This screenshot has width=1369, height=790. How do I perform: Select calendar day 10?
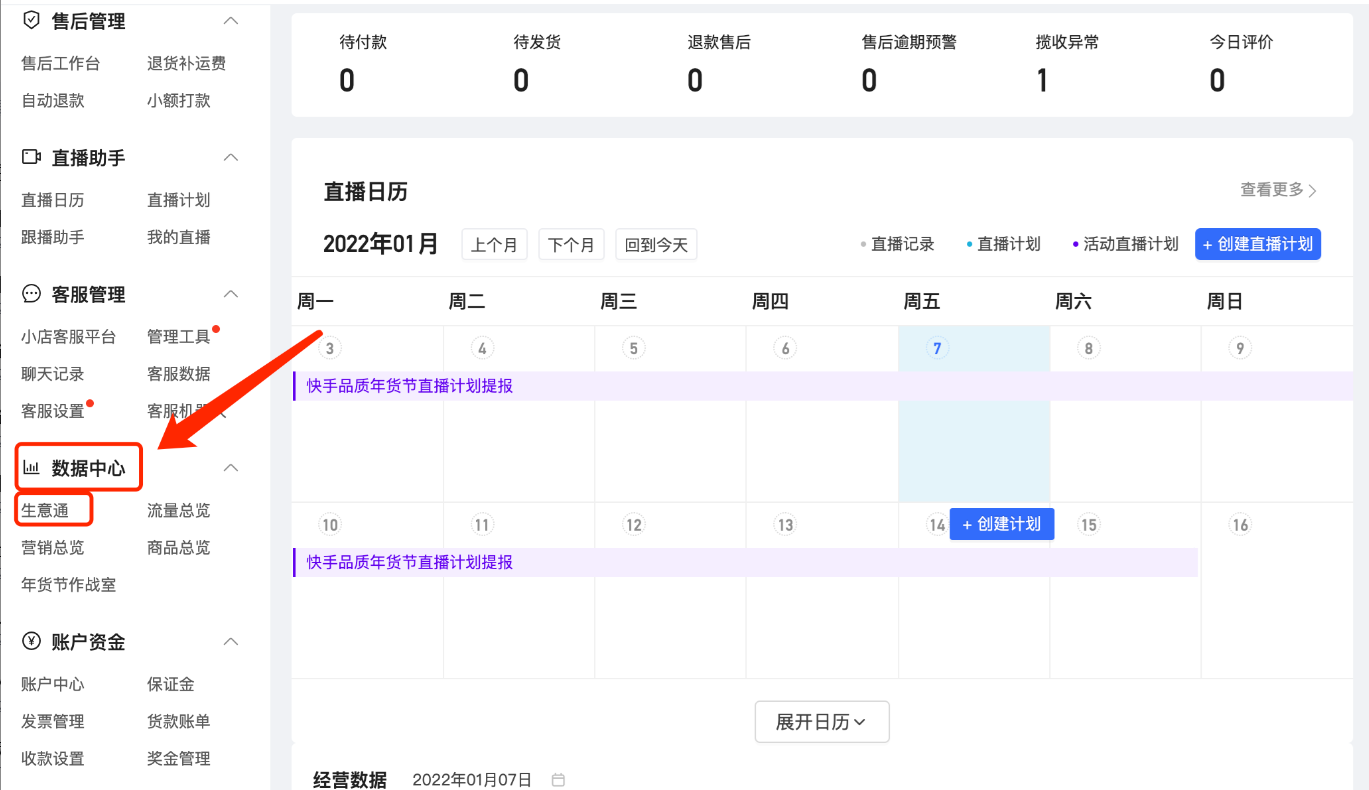pyautogui.click(x=330, y=525)
